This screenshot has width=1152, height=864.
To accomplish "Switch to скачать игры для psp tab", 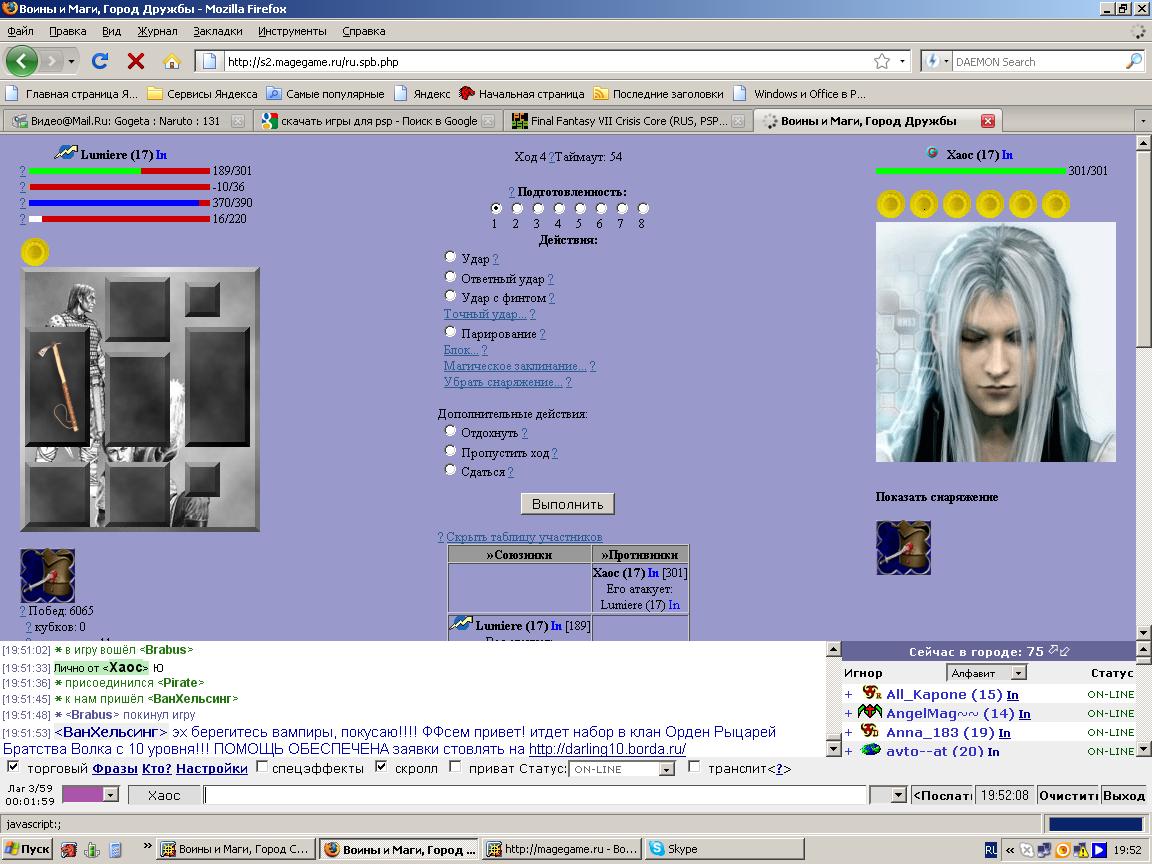I will 378,121.
